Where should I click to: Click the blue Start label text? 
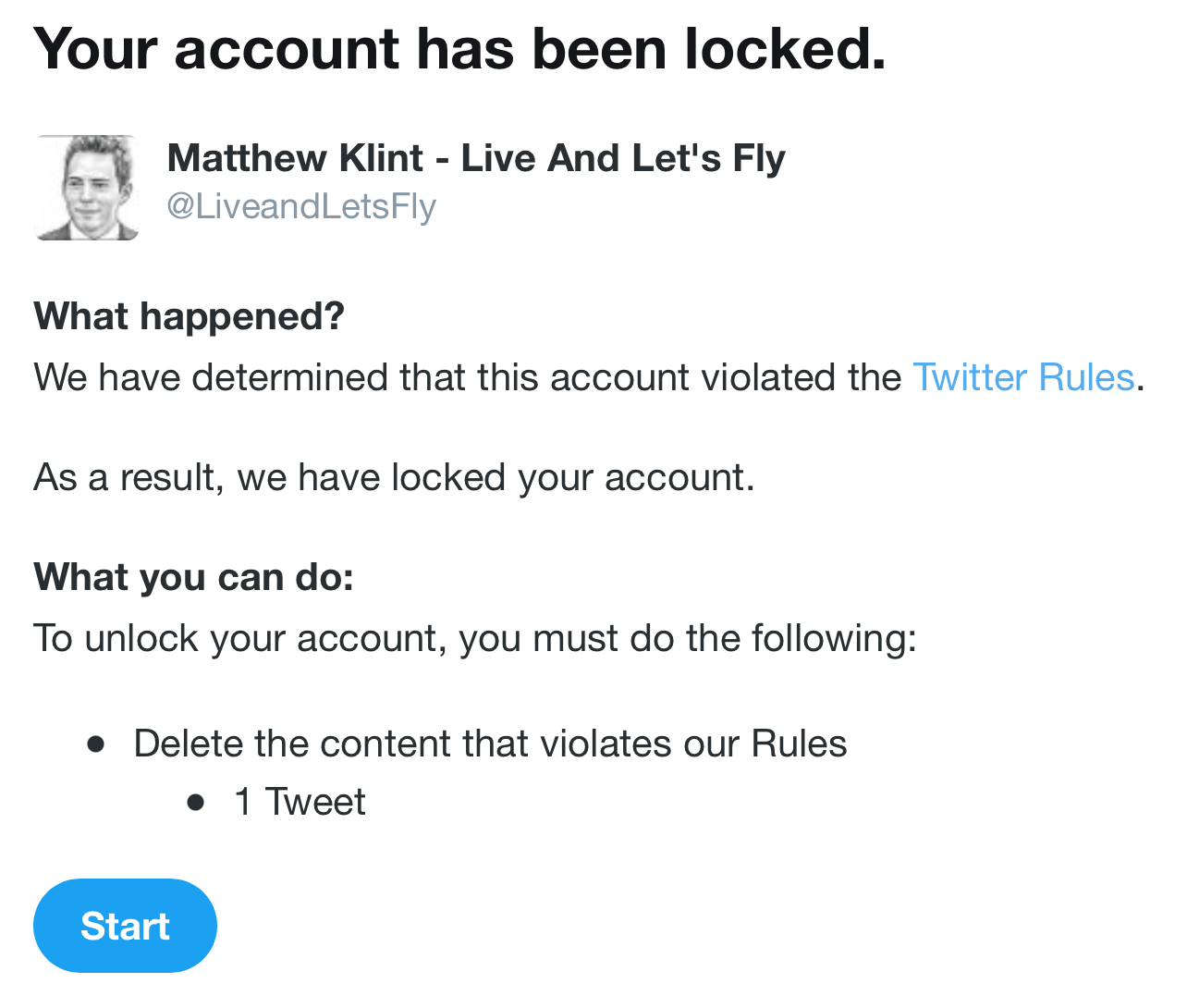[x=125, y=925]
